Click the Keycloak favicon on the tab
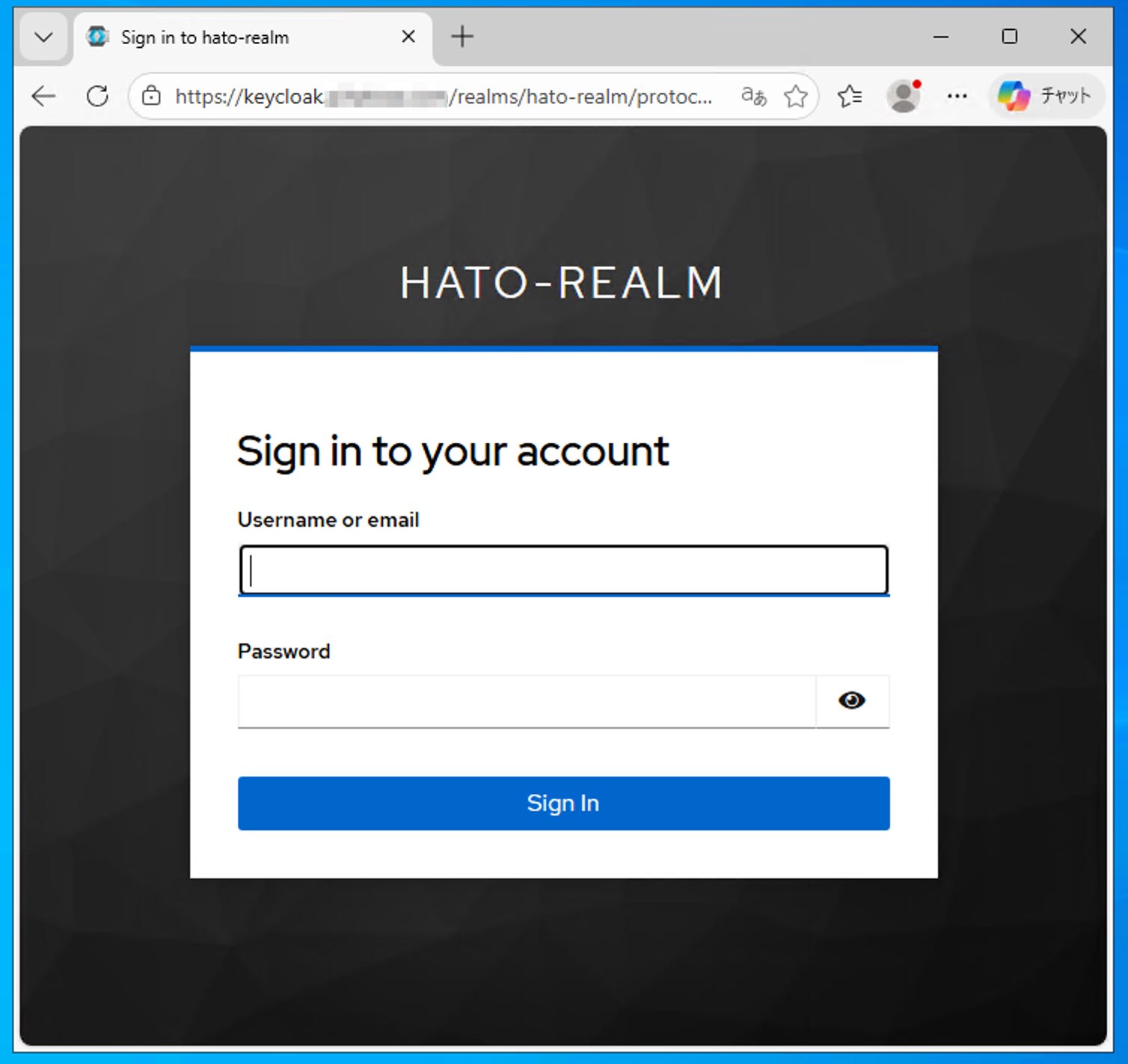 [96, 36]
